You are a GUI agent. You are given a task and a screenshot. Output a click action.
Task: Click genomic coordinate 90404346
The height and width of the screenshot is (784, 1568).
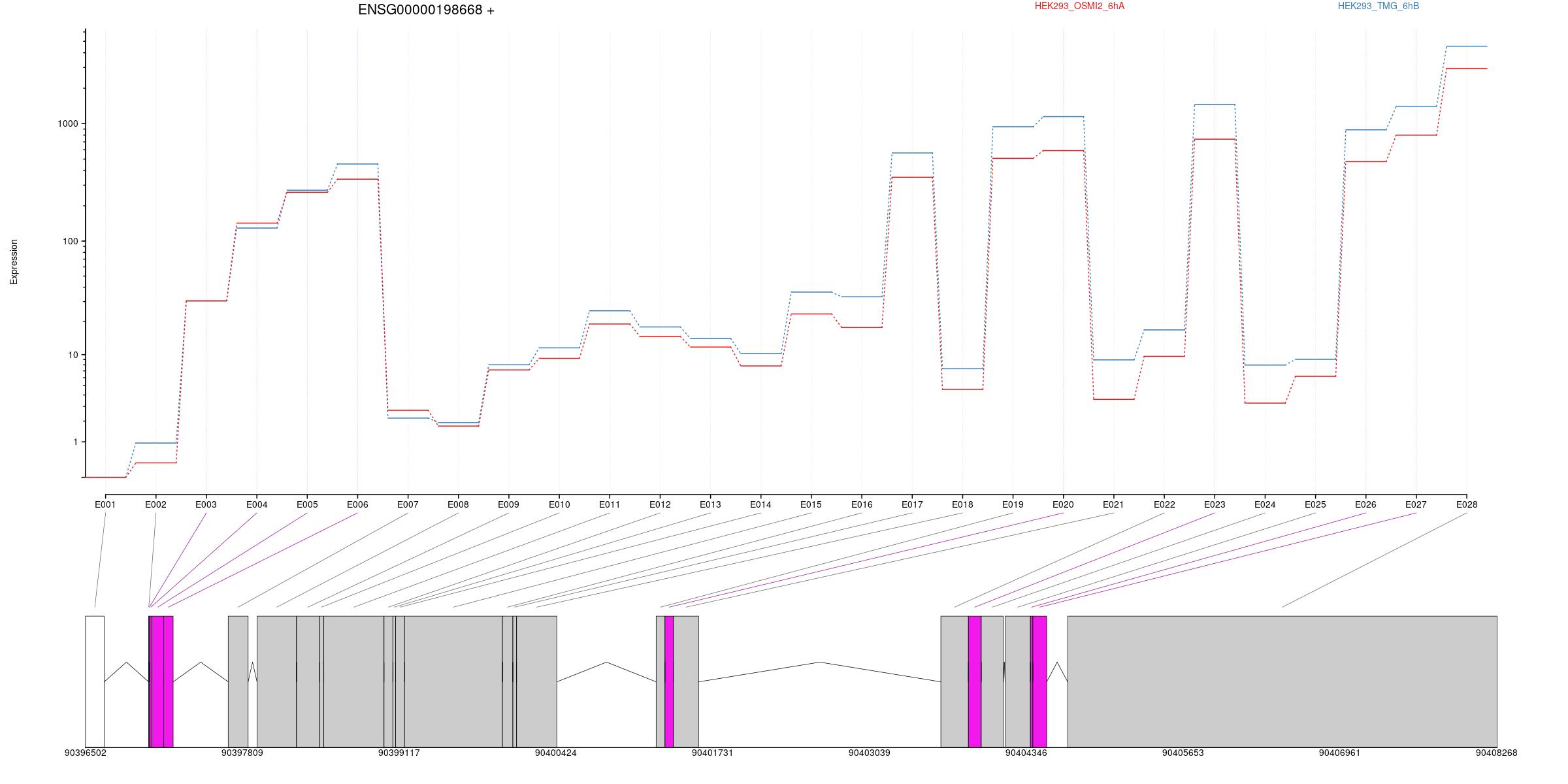tap(1026, 753)
